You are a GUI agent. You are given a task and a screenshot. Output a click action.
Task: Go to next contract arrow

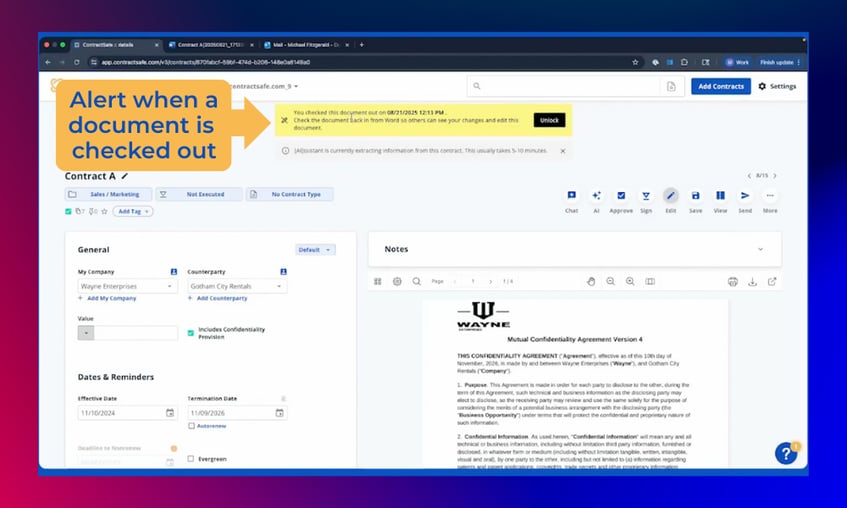(775, 176)
